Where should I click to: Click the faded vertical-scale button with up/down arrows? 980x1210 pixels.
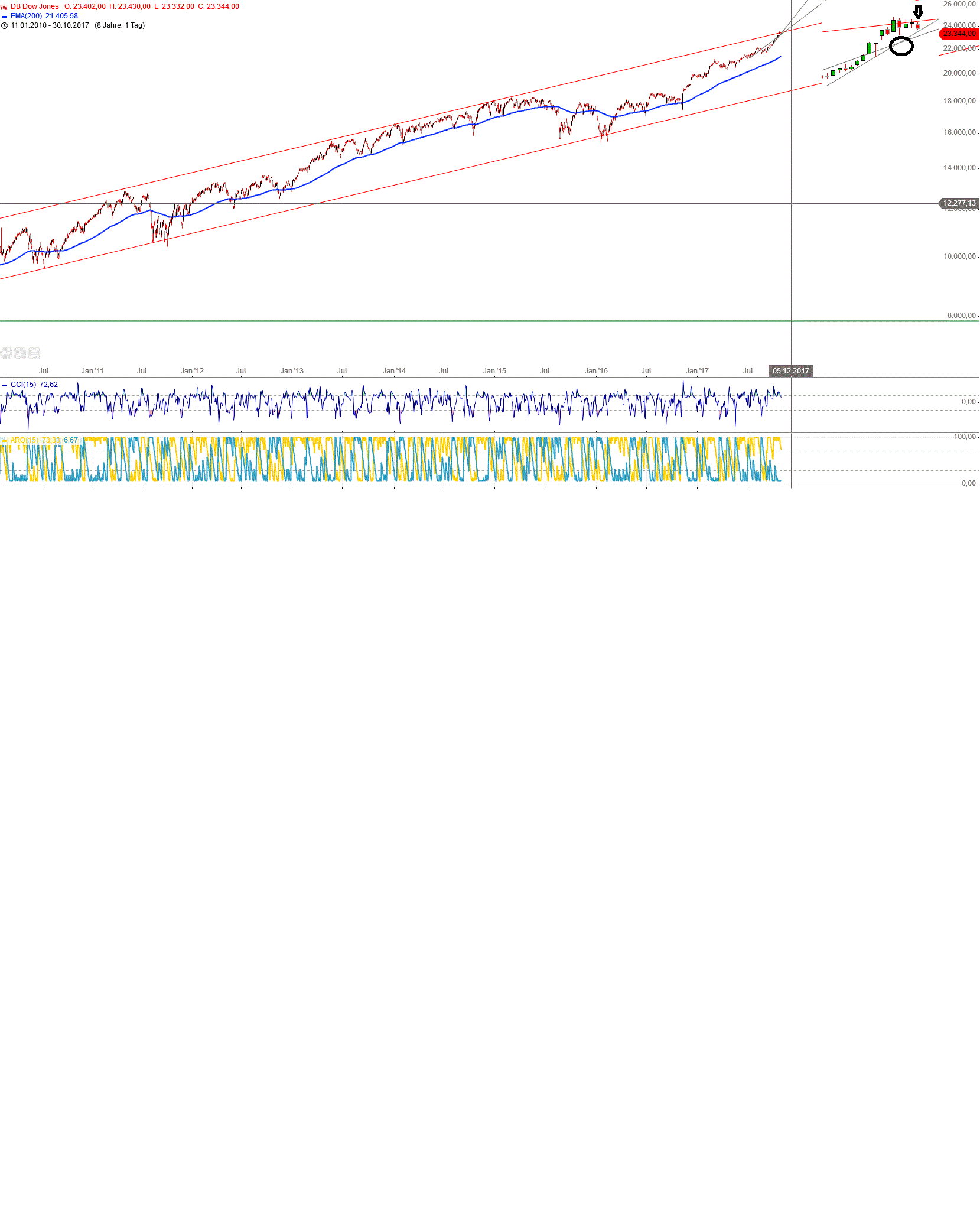[34, 353]
